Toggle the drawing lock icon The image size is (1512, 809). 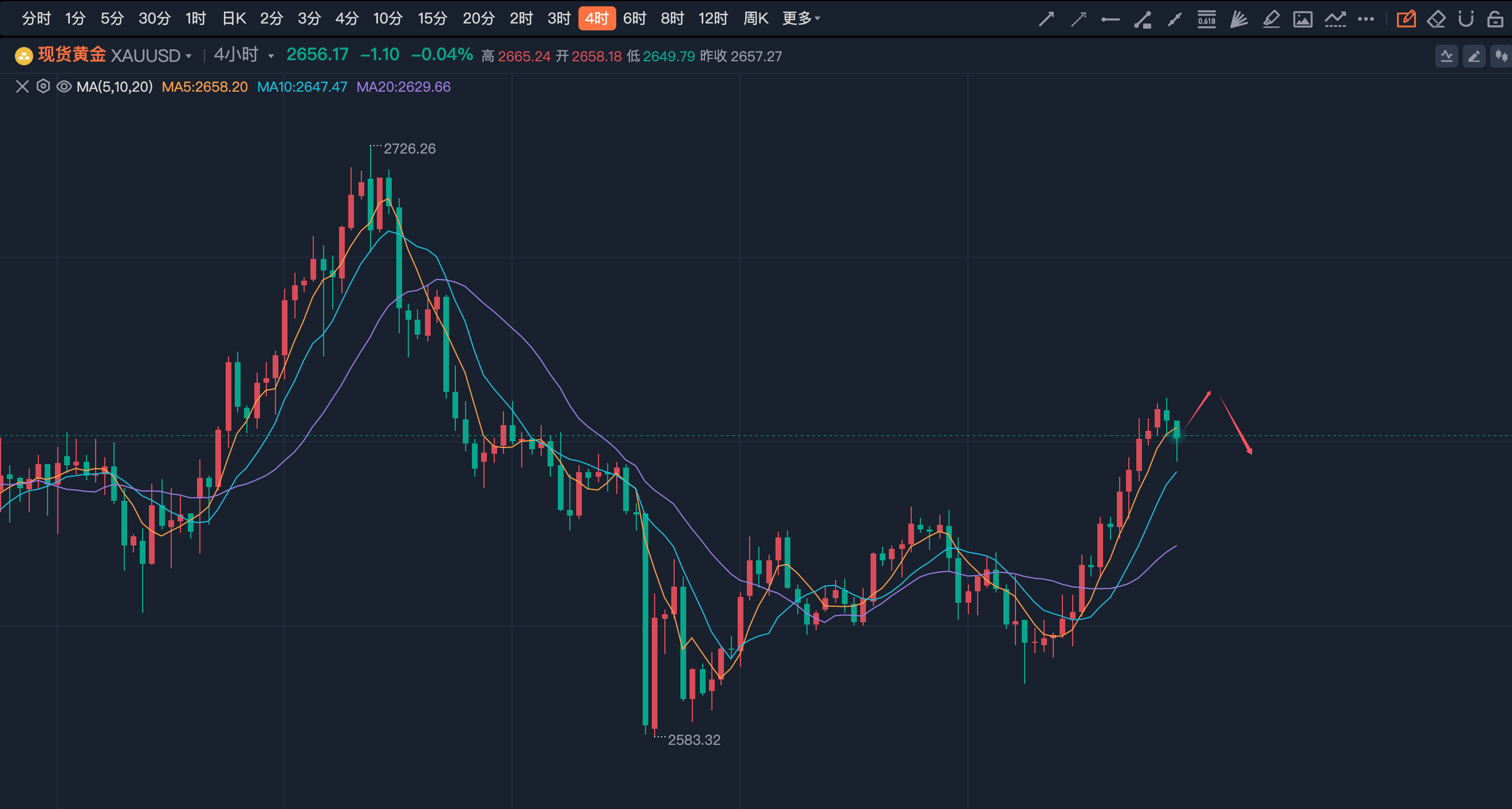(1495, 19)
